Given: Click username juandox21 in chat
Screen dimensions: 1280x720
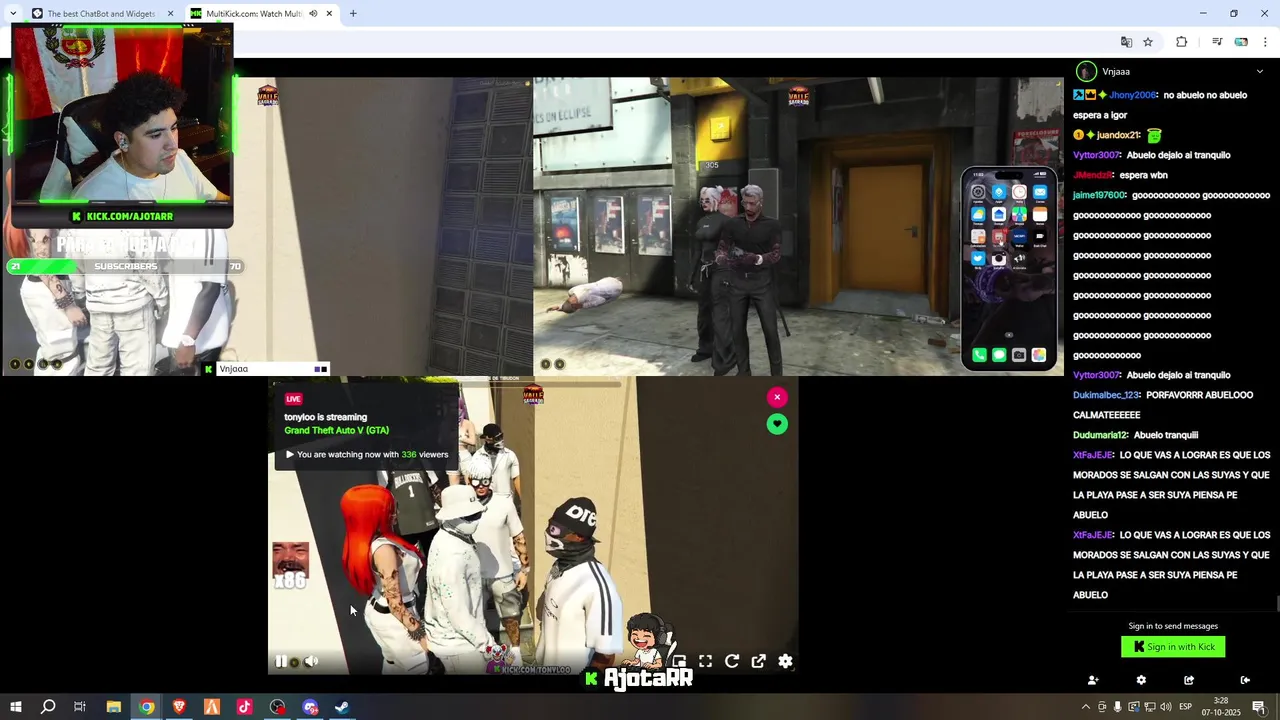Looking at the screenshot, I should [x=1118, y=135].
